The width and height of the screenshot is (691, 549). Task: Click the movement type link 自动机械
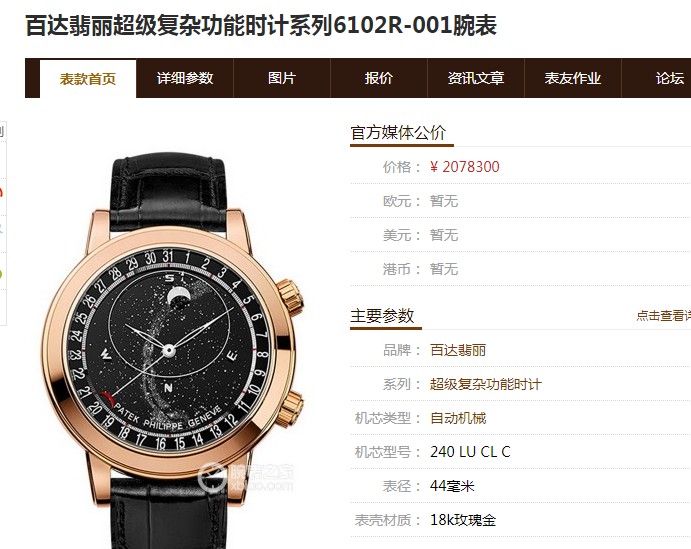458,418
